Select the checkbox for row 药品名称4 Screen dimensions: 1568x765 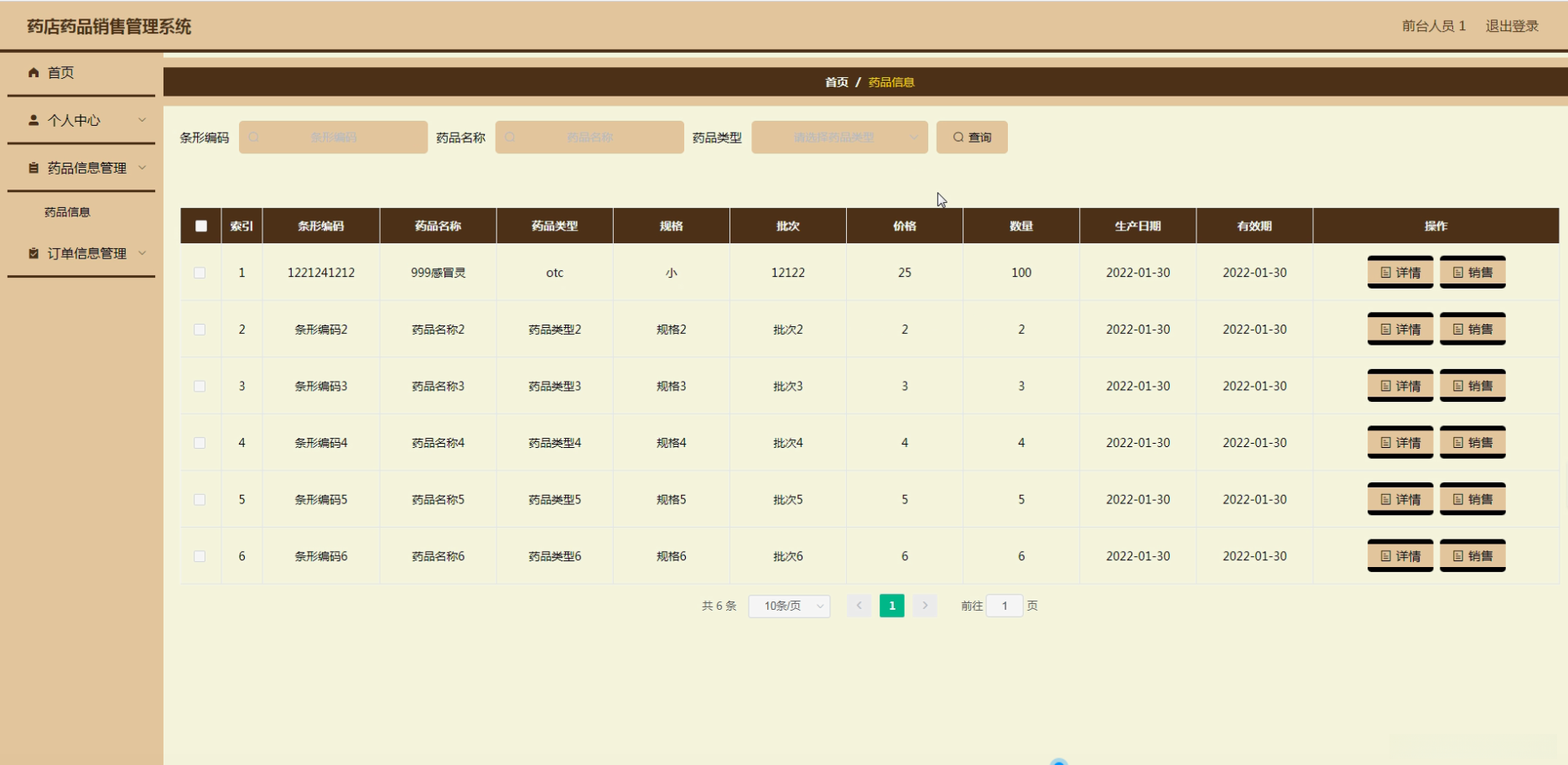(200, 443)
